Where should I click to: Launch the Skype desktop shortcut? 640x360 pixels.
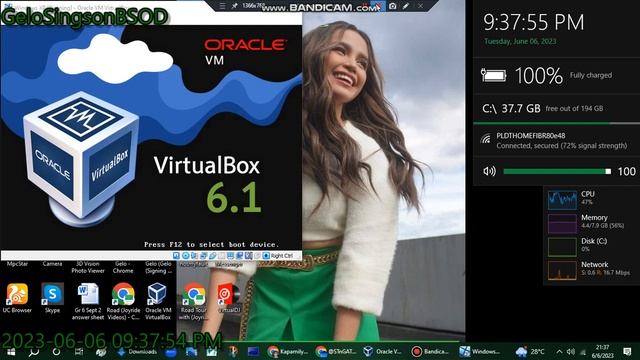pos(52,298)
